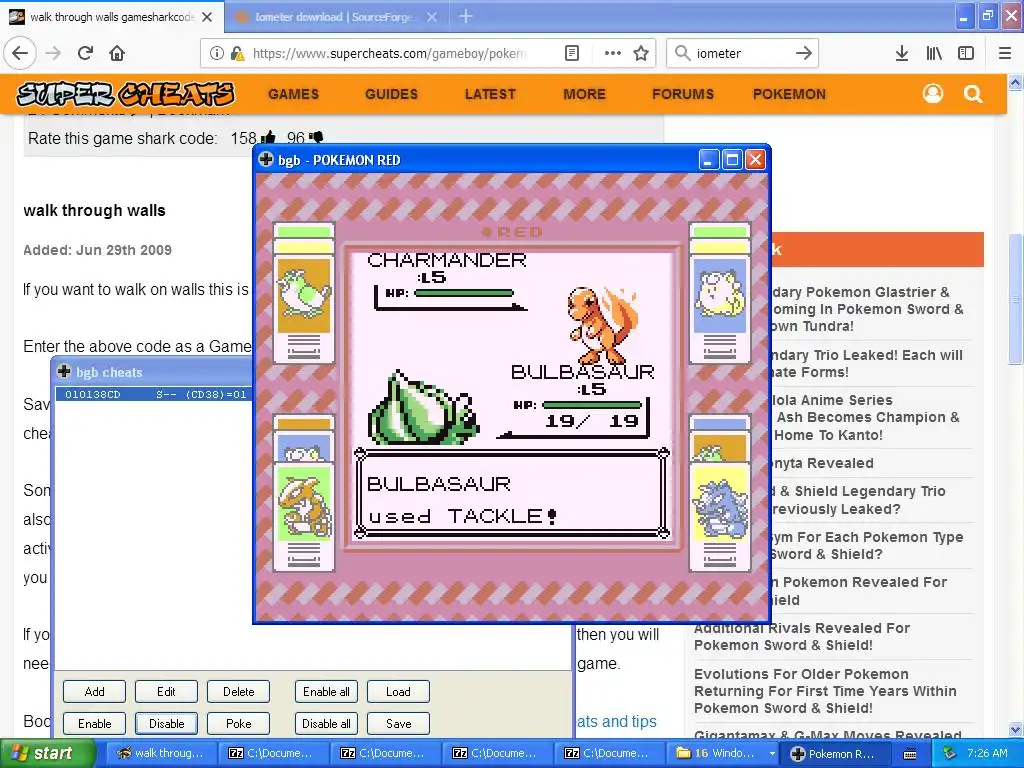Image resolution: width=1024 pixels, height=768 pixels.
Task: Open the Firefox home page icon
Action: pyautogui.click(x=117, y=53)
